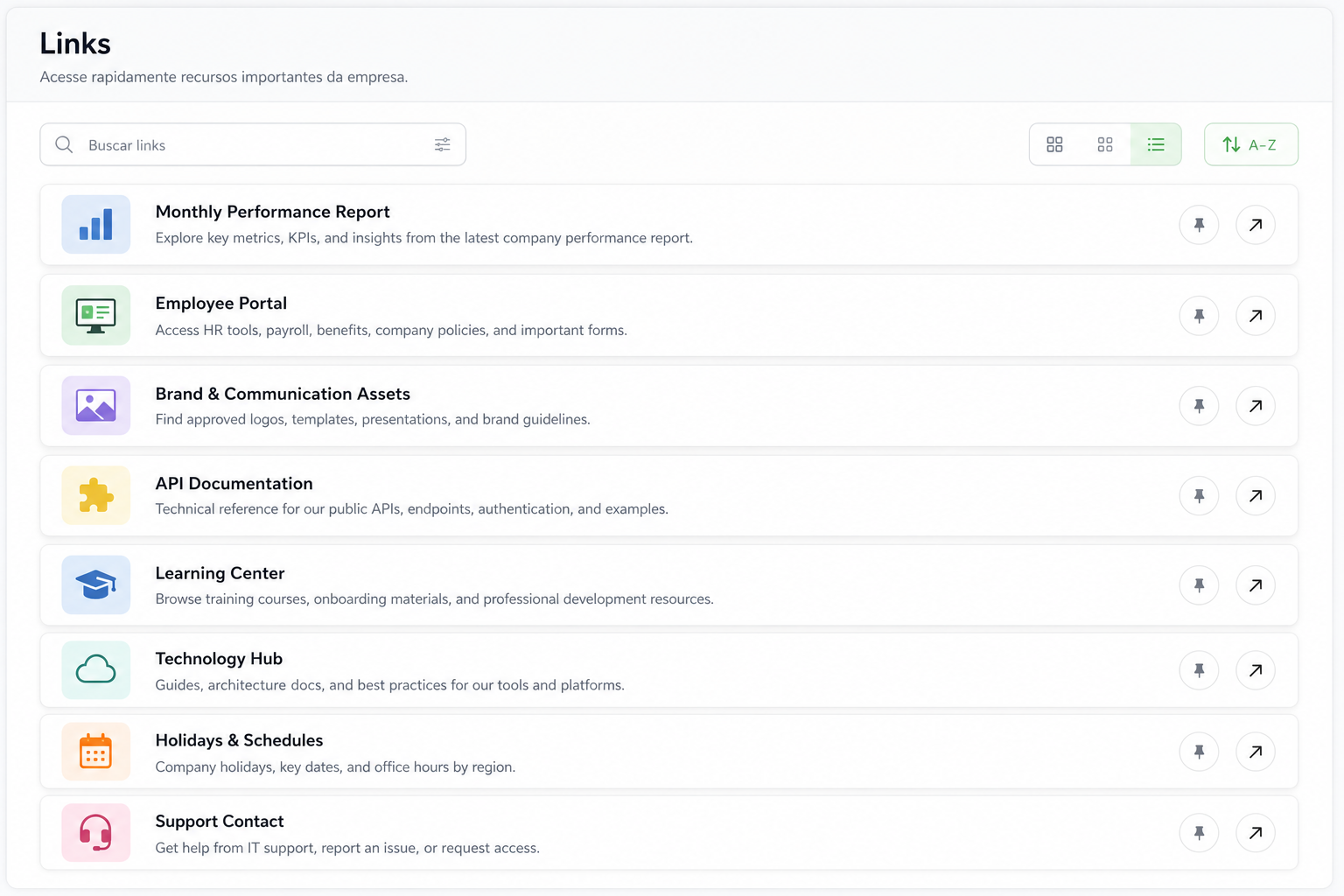Image resolution: width=1344 pixels, height=896 pixels.
Task: Open the Employee Portal title
Action: 221,304
